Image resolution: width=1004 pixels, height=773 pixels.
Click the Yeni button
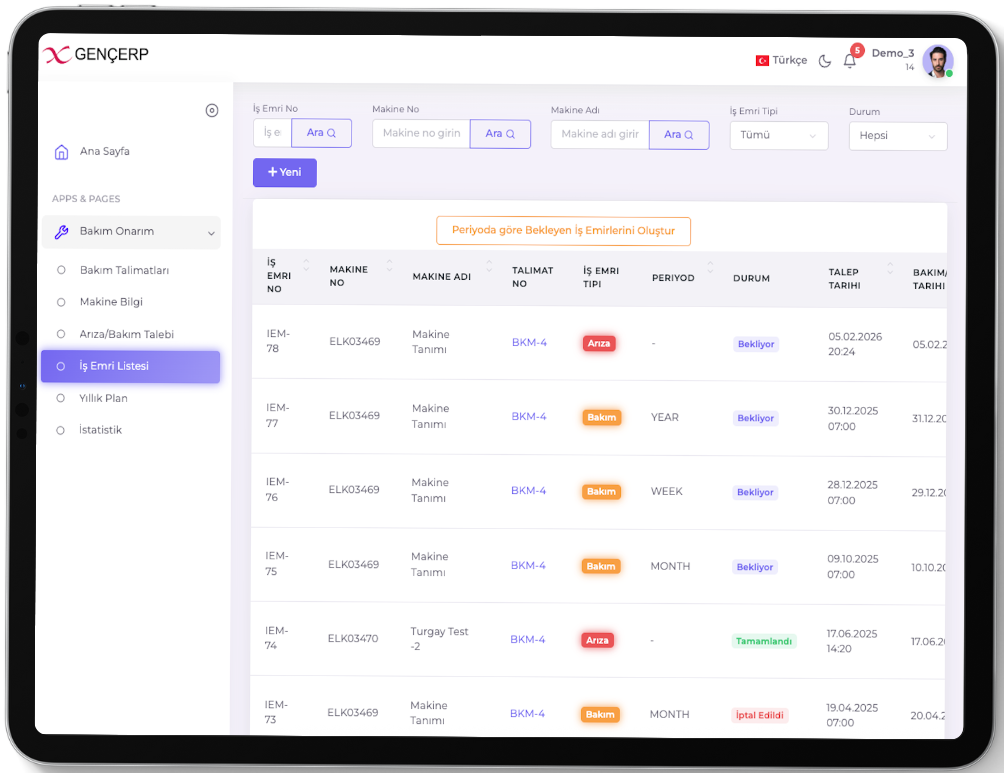[285, 173]
